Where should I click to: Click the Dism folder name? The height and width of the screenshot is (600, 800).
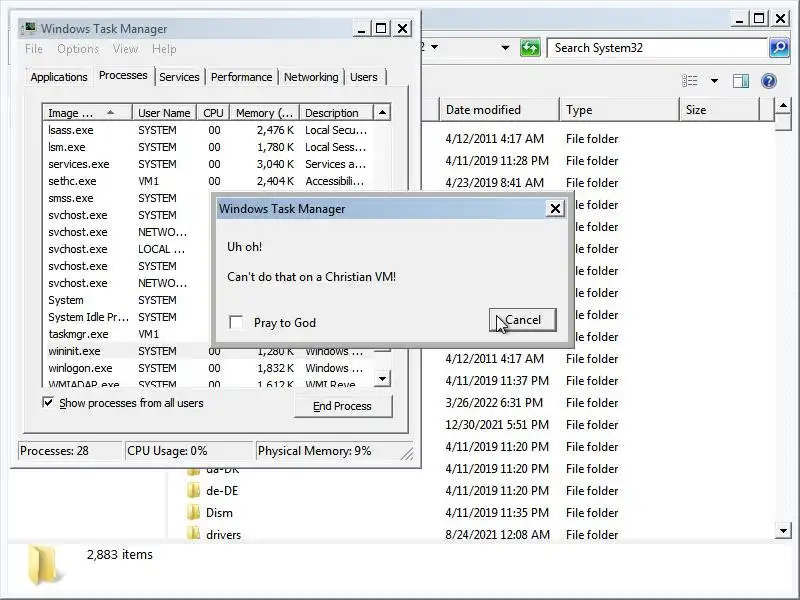pyautogui.click(x=219, y=513)
